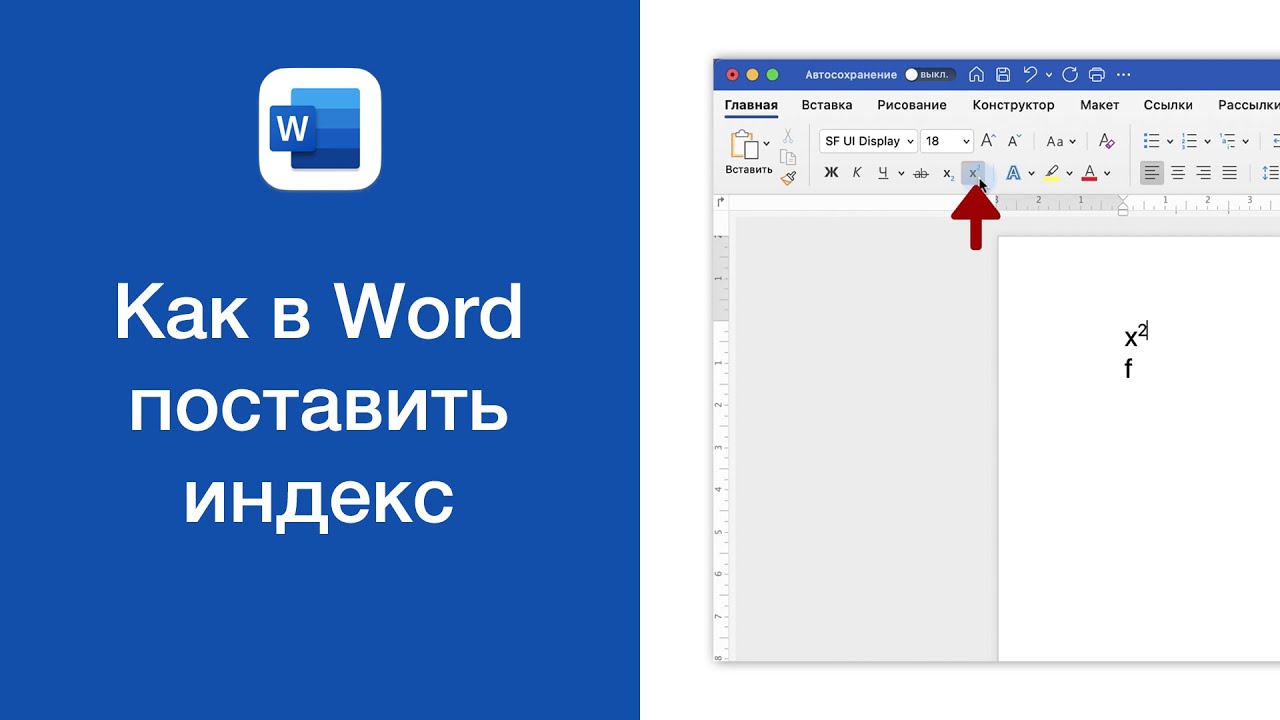The width and height of the screenshot is (1280, 720).
Task: Click the Copy icon
Action: tap(788, 157)
